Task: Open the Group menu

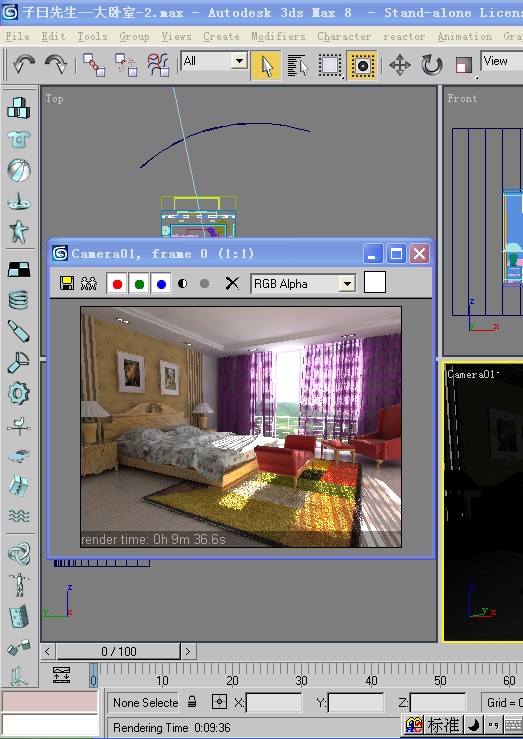Action: tap(134, 36)
